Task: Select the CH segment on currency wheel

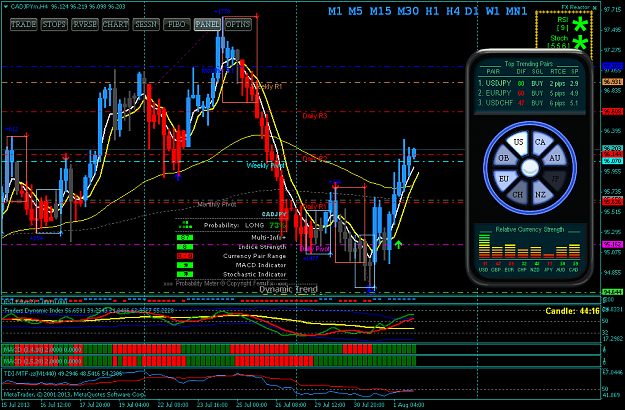Action: (x=518, y=195)
